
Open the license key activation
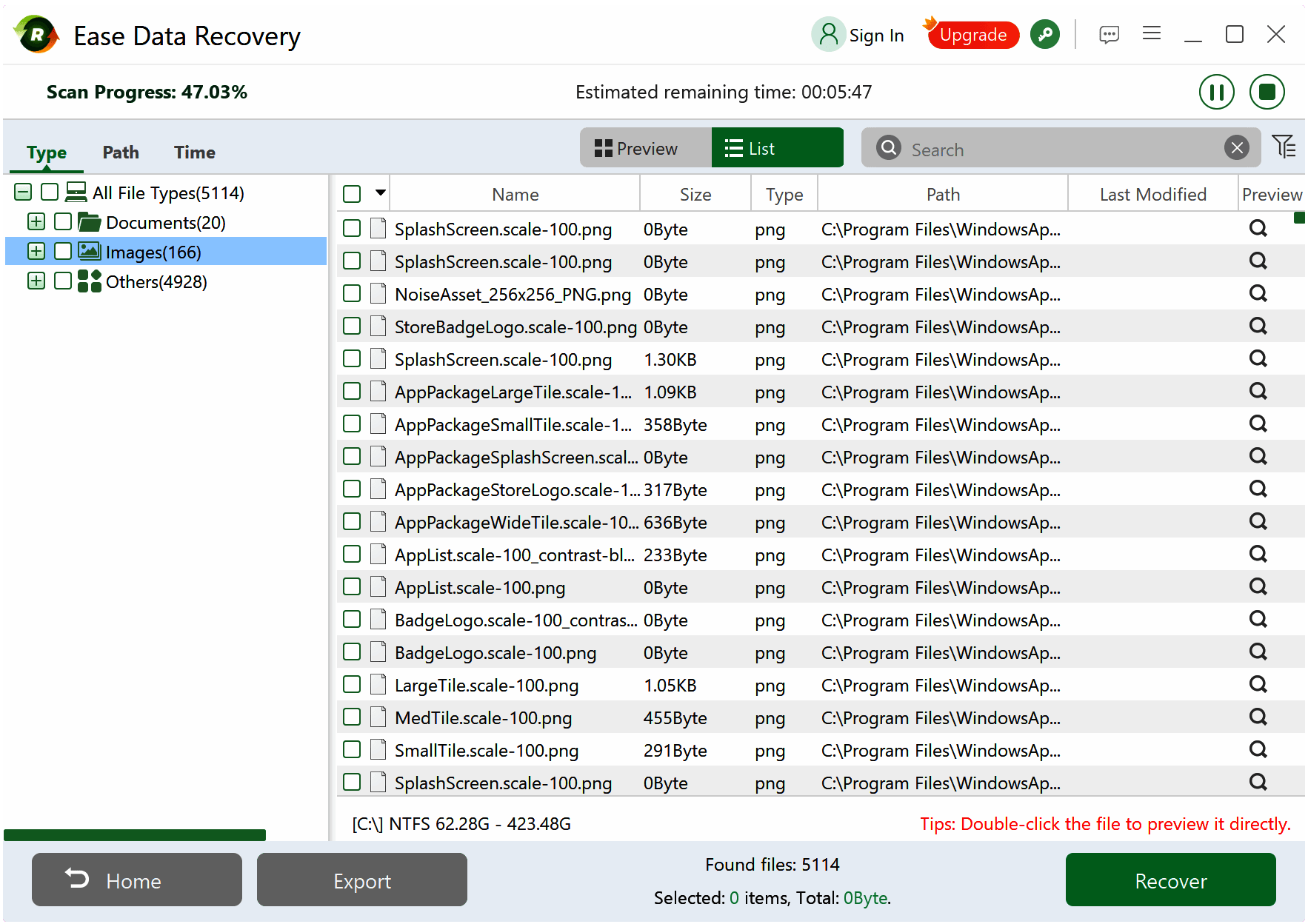click(x=1045, y=33)
